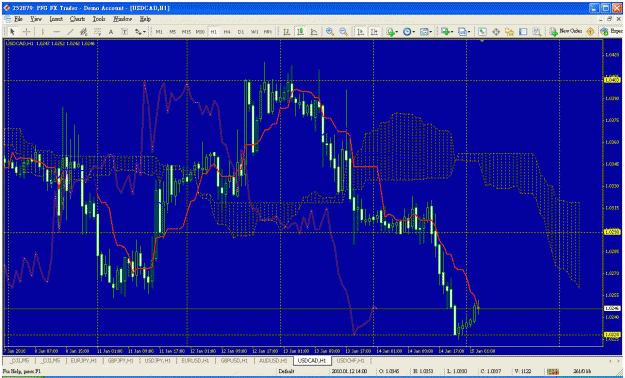625x378 pixels.
Task: Open the Charts menu
Action: point(77,19)
